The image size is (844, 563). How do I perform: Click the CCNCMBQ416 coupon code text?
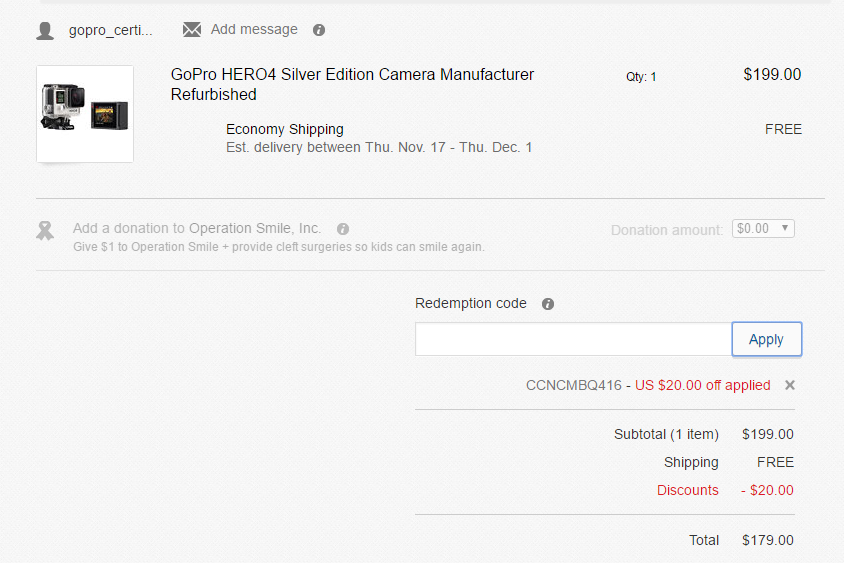click(x=573, y=385)
